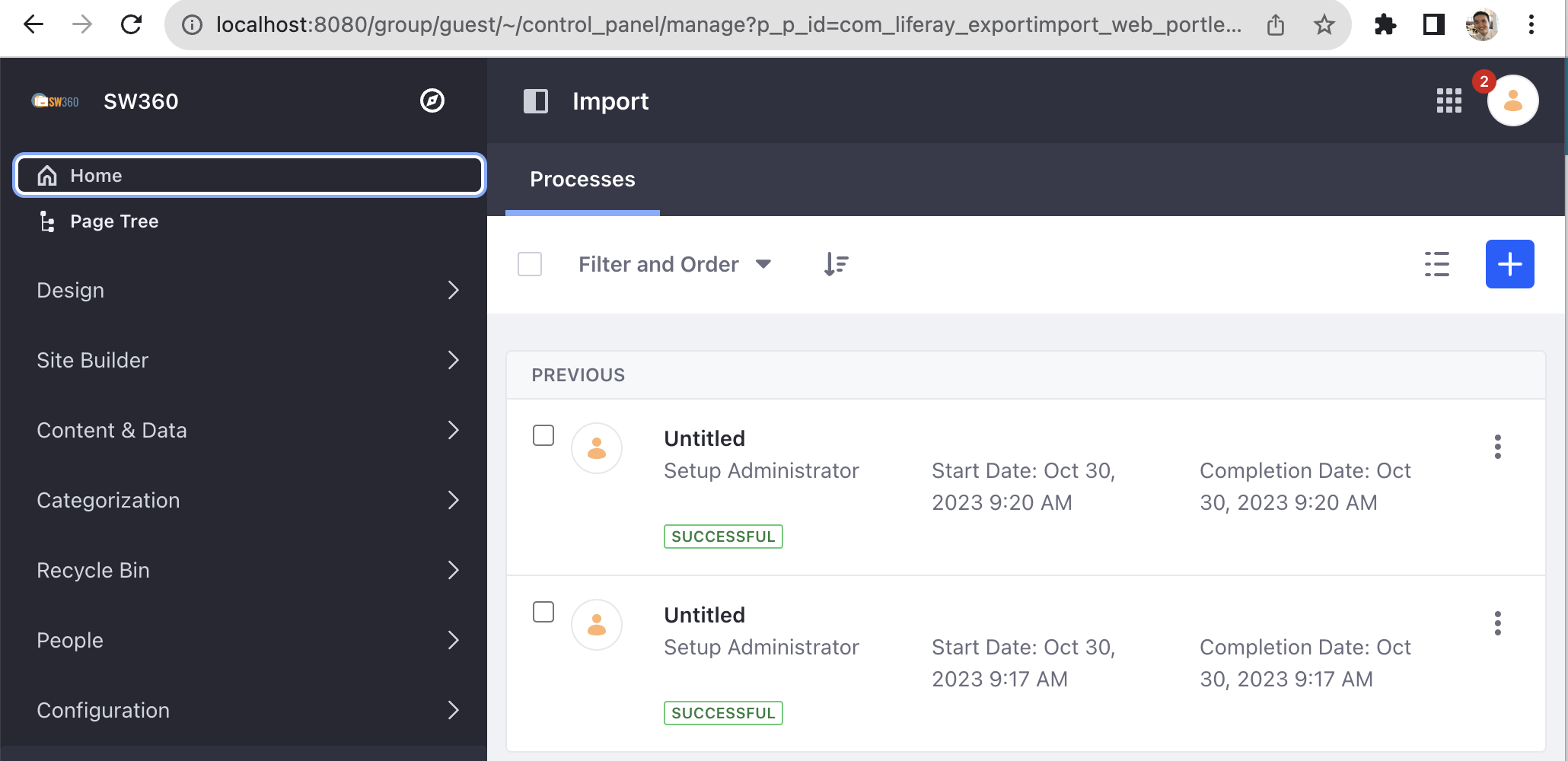Click the compass Go to Site icon

pos(432,100)
